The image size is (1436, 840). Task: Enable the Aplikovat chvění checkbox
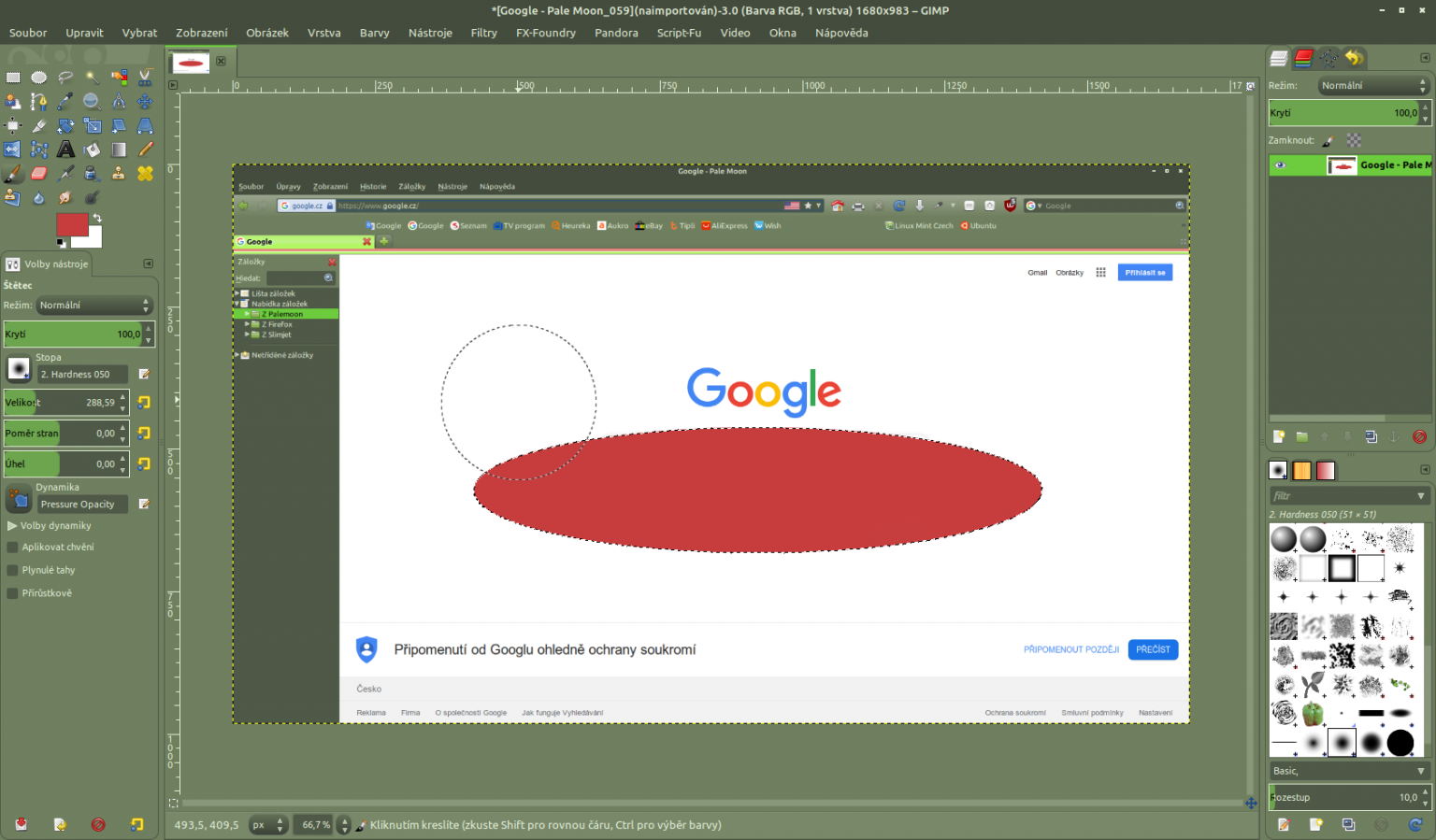coord(12,548)
